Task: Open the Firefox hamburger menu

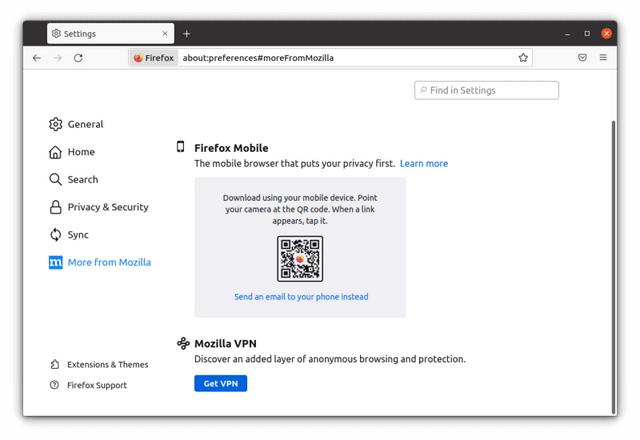Action: 603,58
